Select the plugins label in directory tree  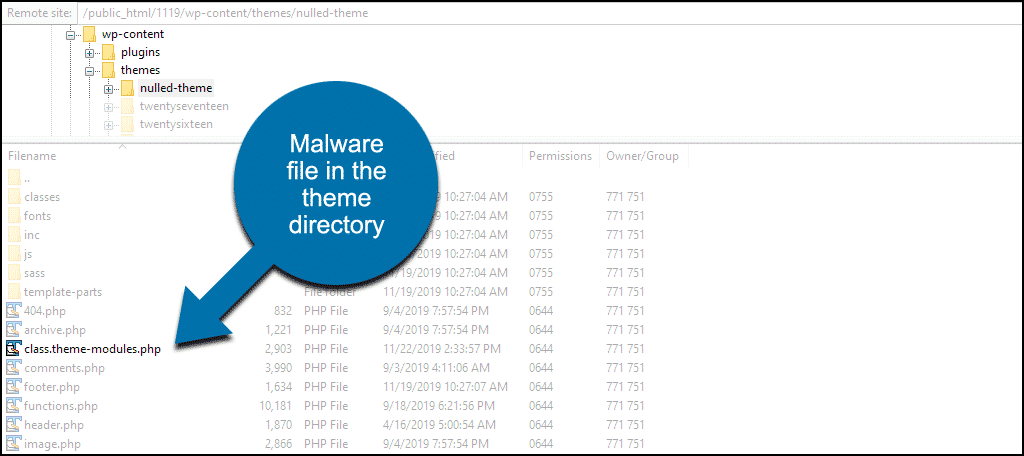[x=140, y=52]
